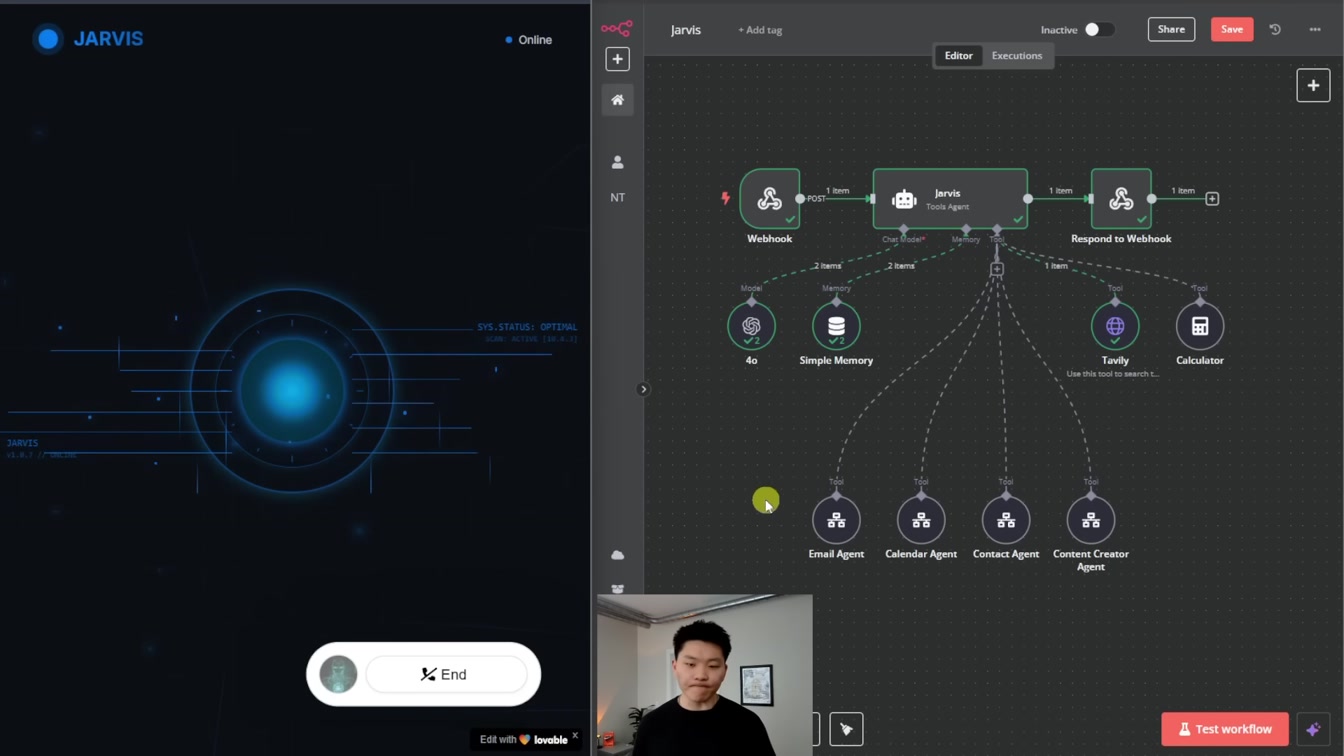The image size is (1344, 756).
Task: Click the Chat Model connector on Jarvis node
Action: tap(904, 230)
